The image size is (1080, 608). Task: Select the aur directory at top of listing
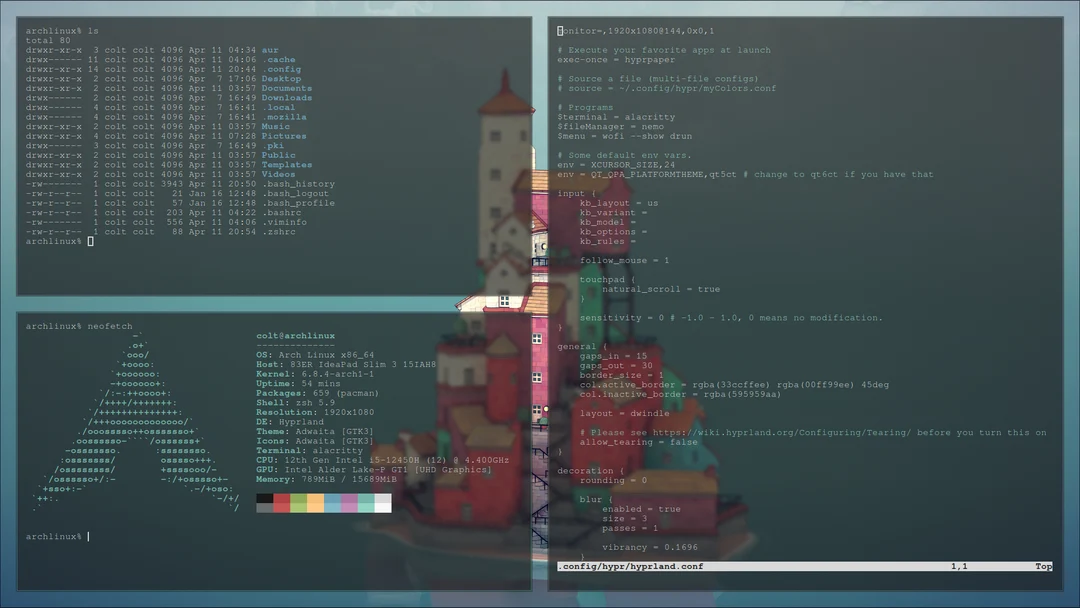(x=270, y=48)
